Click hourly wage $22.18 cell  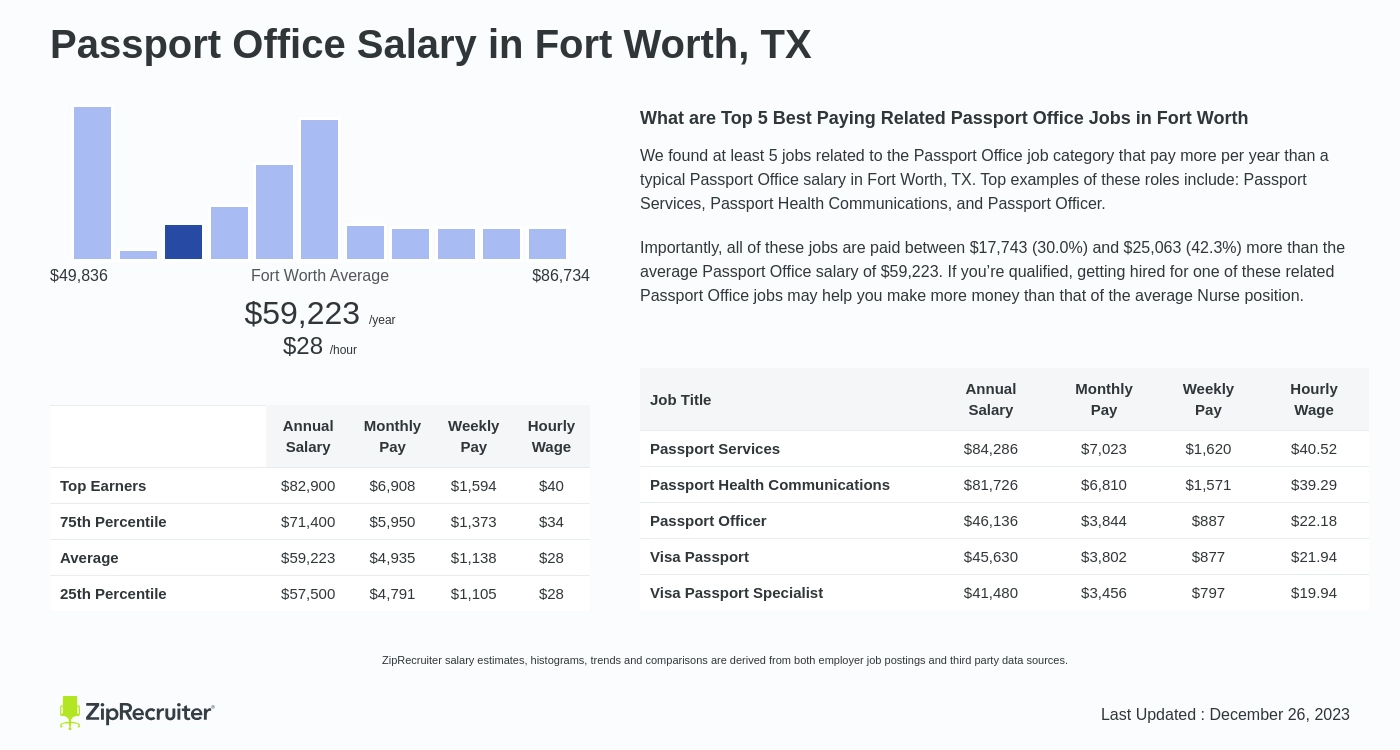point(1314,521)
